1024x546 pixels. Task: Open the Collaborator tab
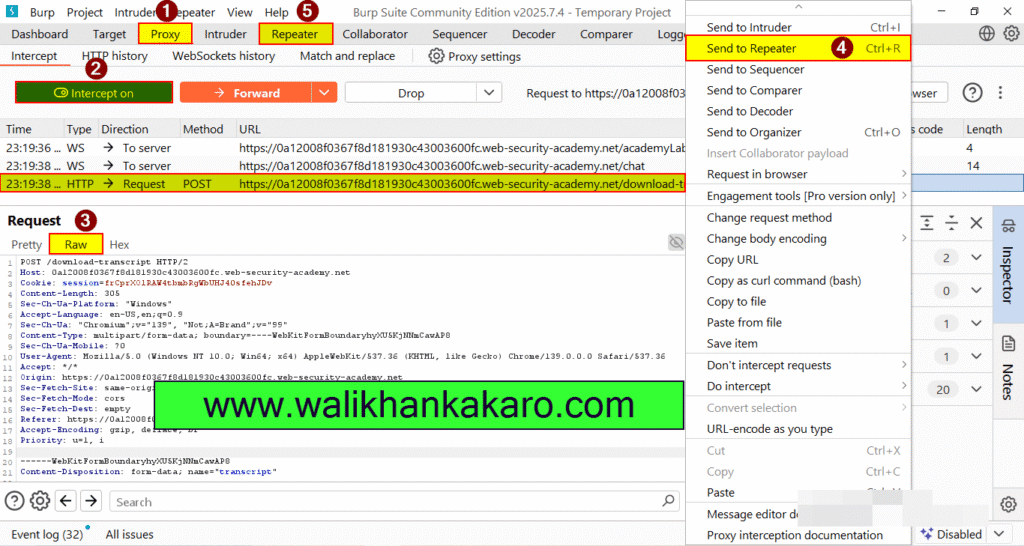(x=375, y=34)
